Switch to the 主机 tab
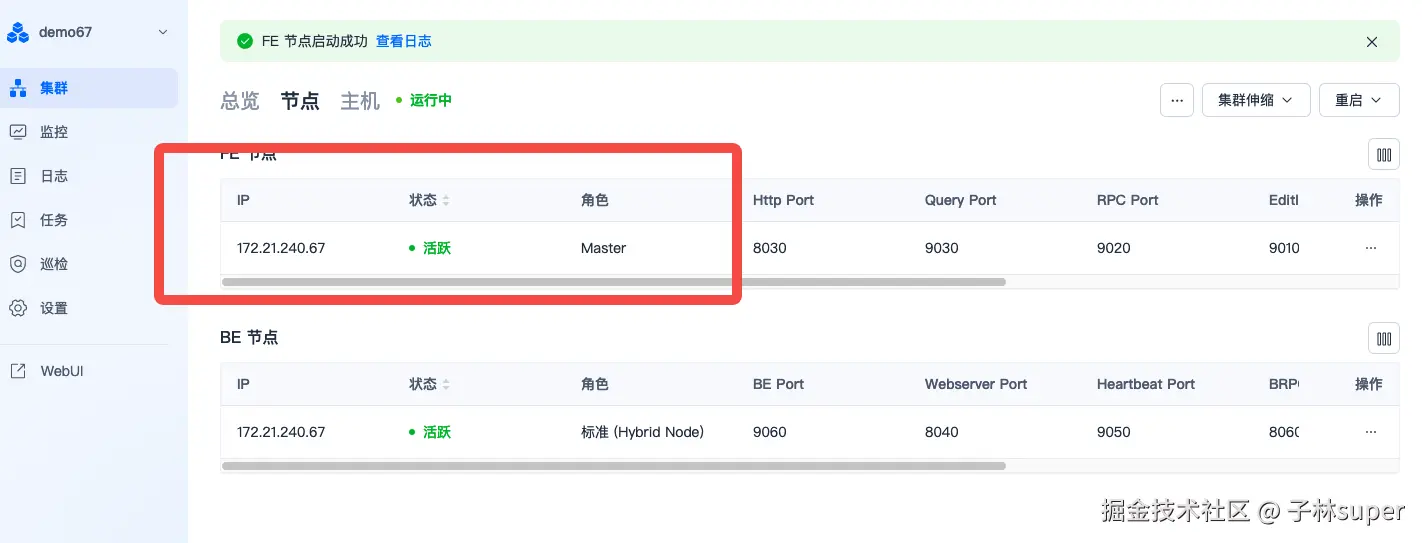Screen dimensions: 1422x543 (360, 101)
